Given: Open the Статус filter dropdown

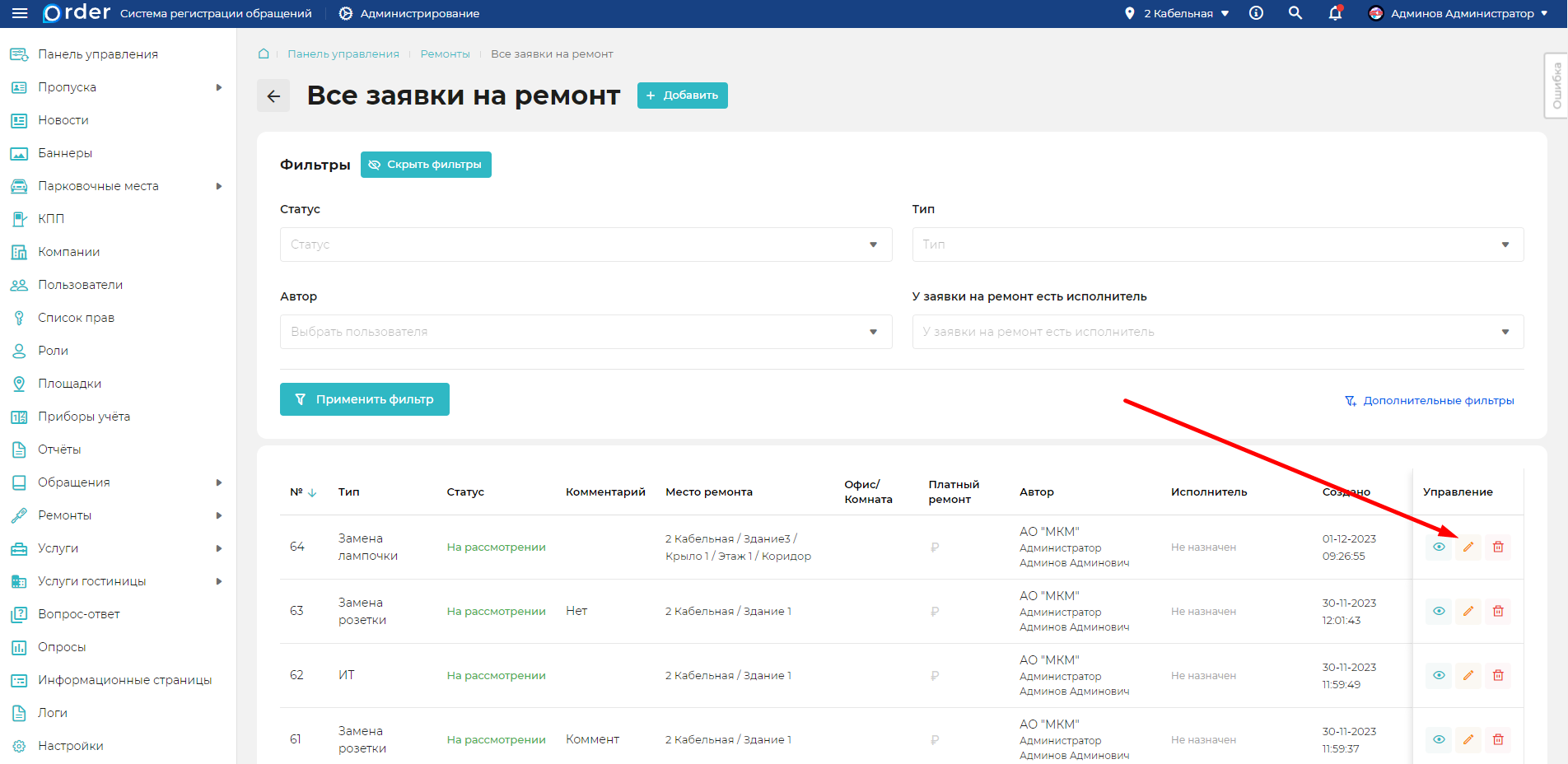Looking at the screenshot, I should (x=586, y=245).
